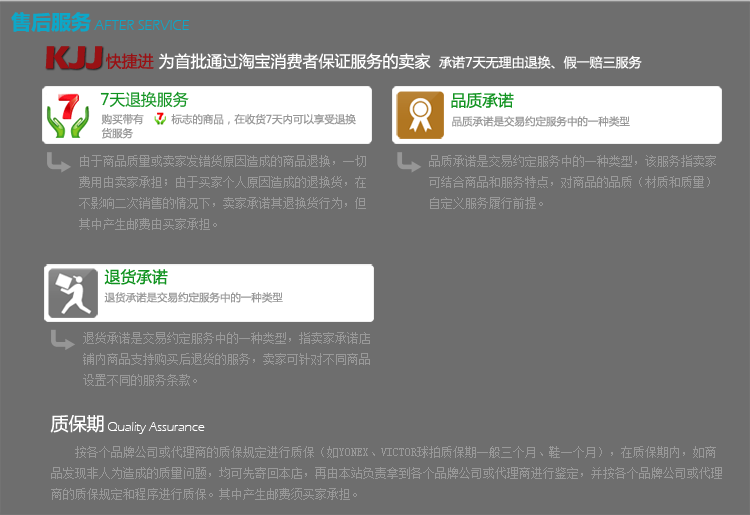Open the green 退货承诺 title link

pyautogui.click(x=136, y=278)
